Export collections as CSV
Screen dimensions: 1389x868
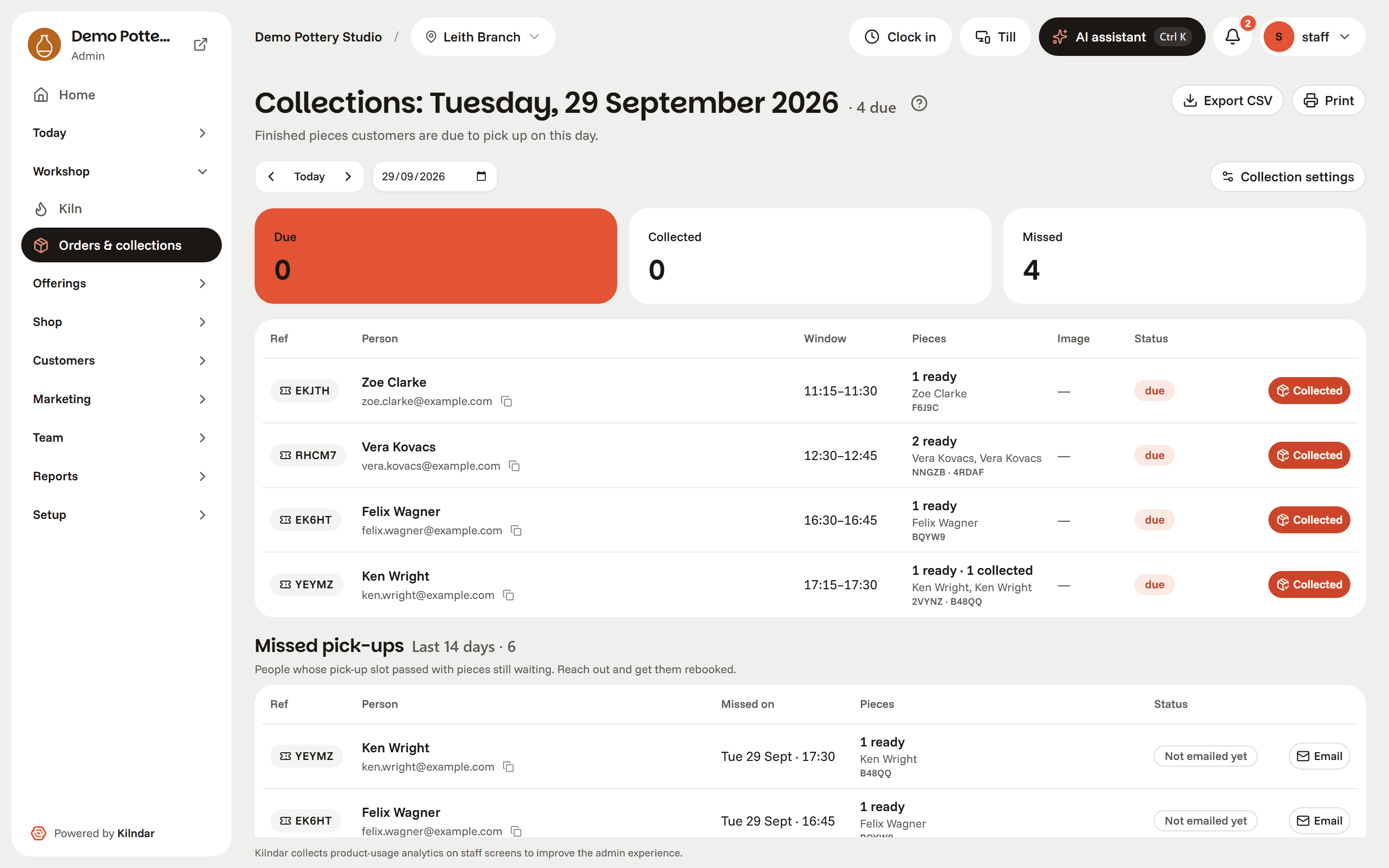(x=1227, y=100)
